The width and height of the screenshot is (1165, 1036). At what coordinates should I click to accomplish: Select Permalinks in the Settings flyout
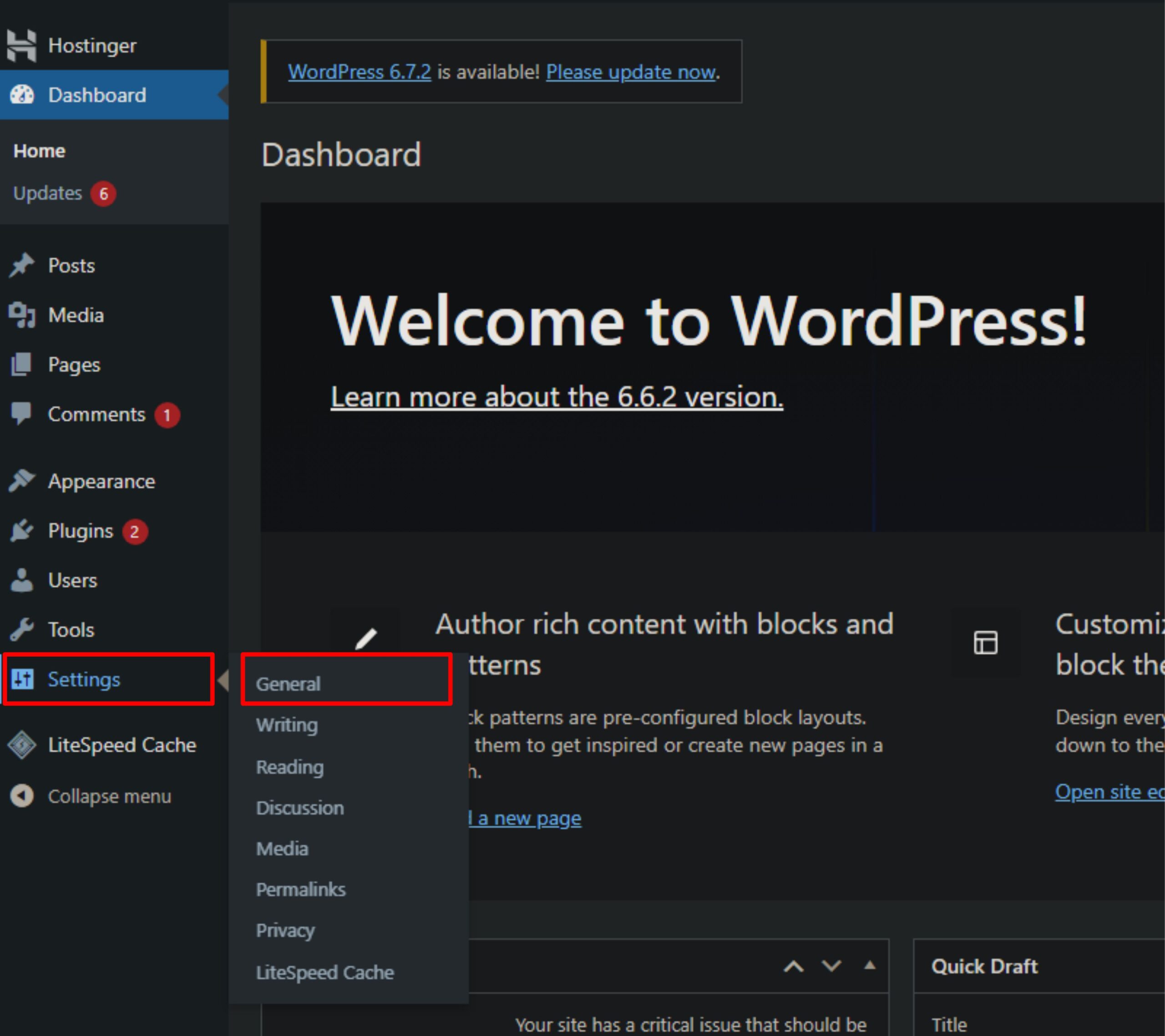point(348,890)
